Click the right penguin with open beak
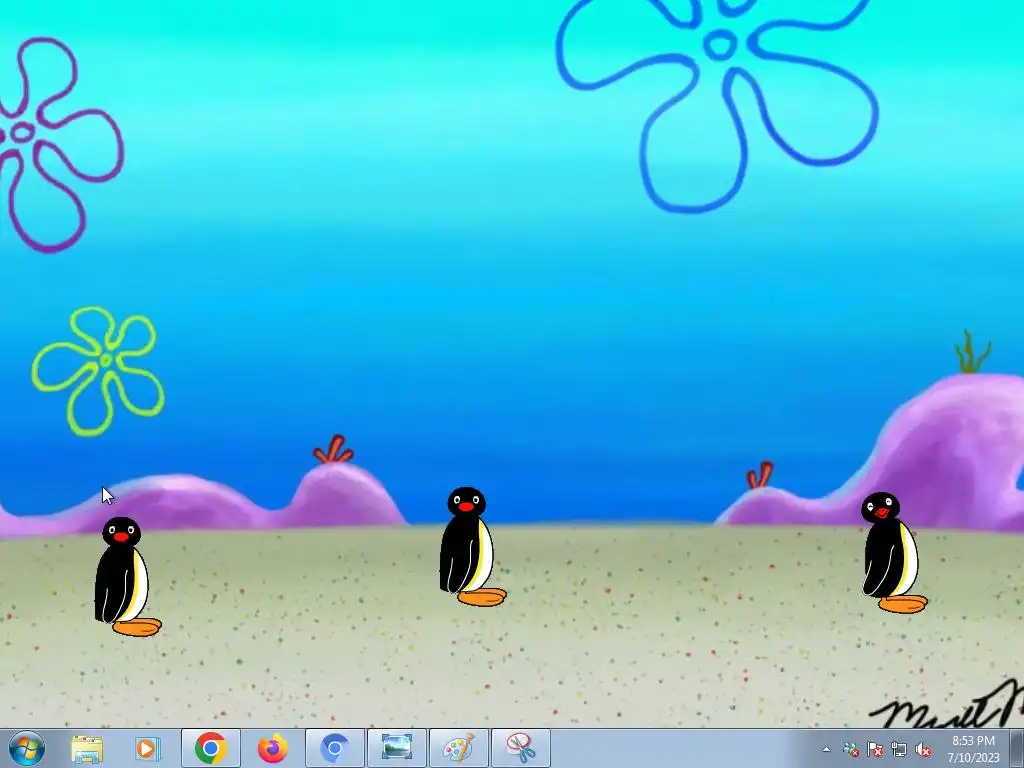The width and height of the screenshot is (1024, 768). click(x=893, y=552)
